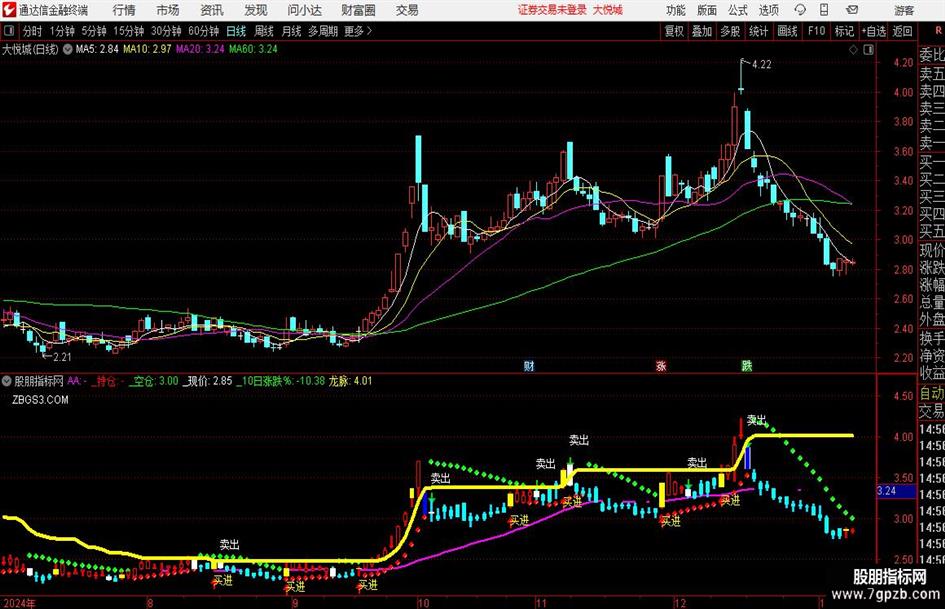Click the 10日涨跌%: -10.38 value
The height and width of the screenshot is (609, 945).
(x=281, y=381)
